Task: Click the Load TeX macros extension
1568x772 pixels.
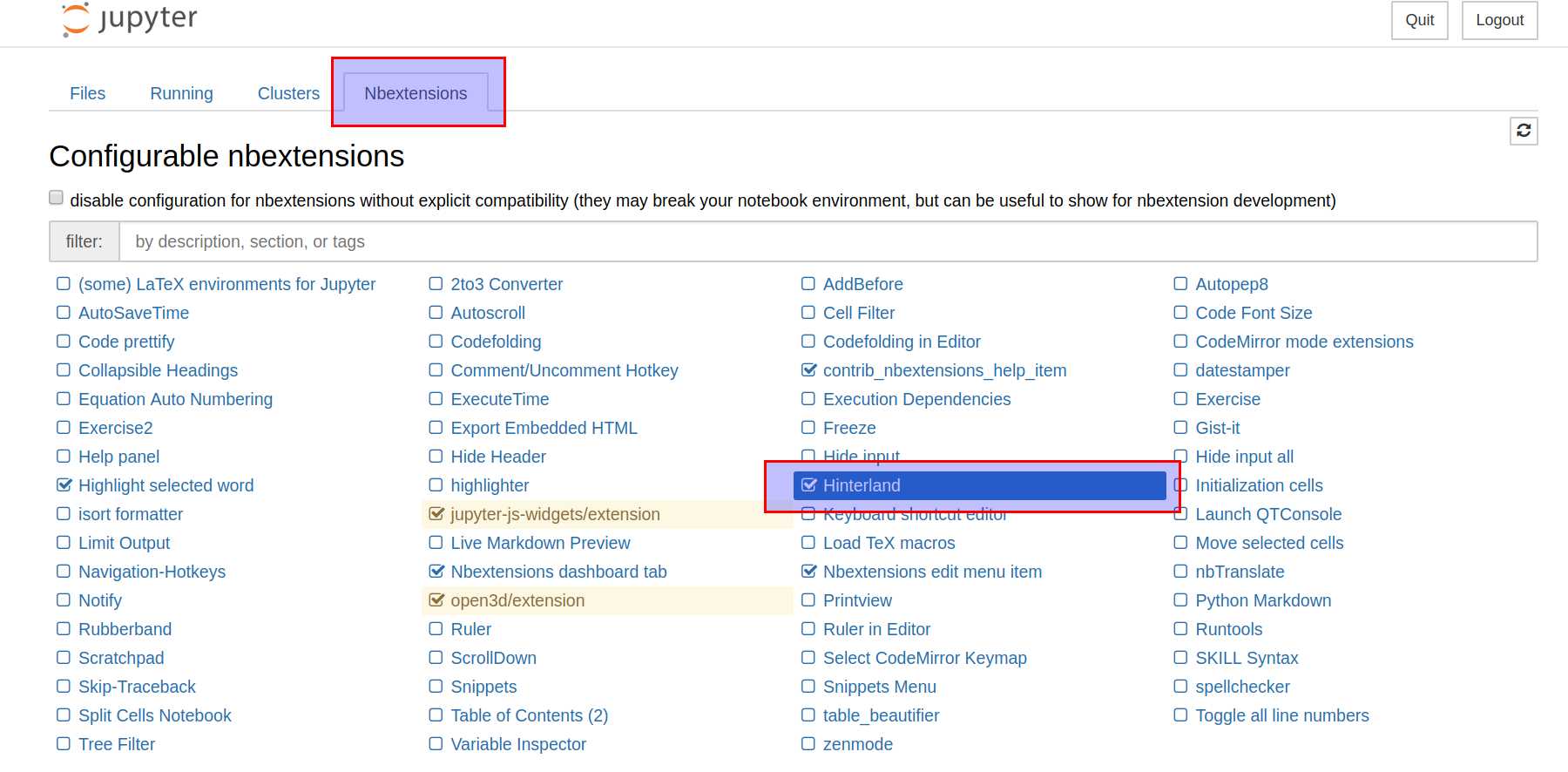Action: pyautogui.click(x=889, y=543)
